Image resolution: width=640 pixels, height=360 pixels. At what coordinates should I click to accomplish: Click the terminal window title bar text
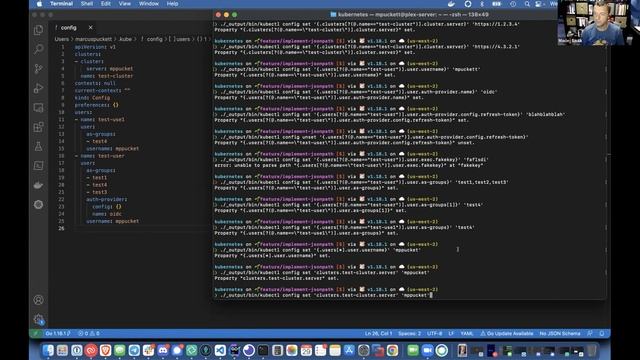413,15
